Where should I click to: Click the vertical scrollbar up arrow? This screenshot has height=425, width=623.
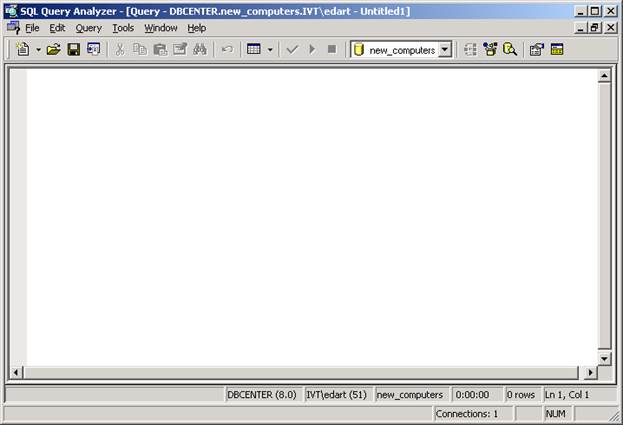pos(604,76)
